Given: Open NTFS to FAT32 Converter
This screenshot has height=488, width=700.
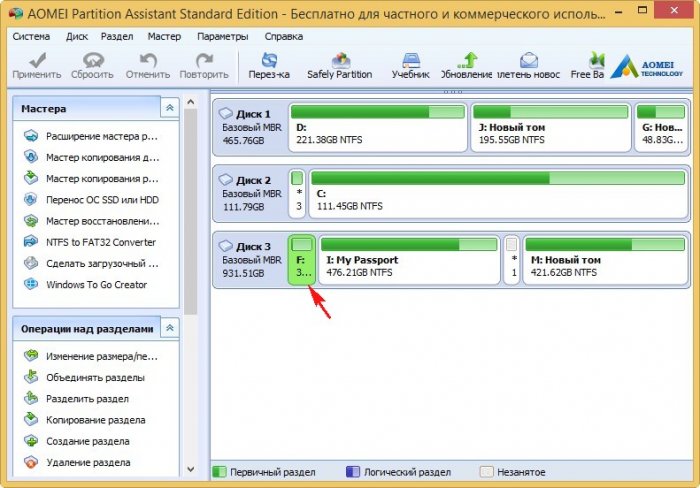Looking at the screenshot, I should [x=90, y=242].
